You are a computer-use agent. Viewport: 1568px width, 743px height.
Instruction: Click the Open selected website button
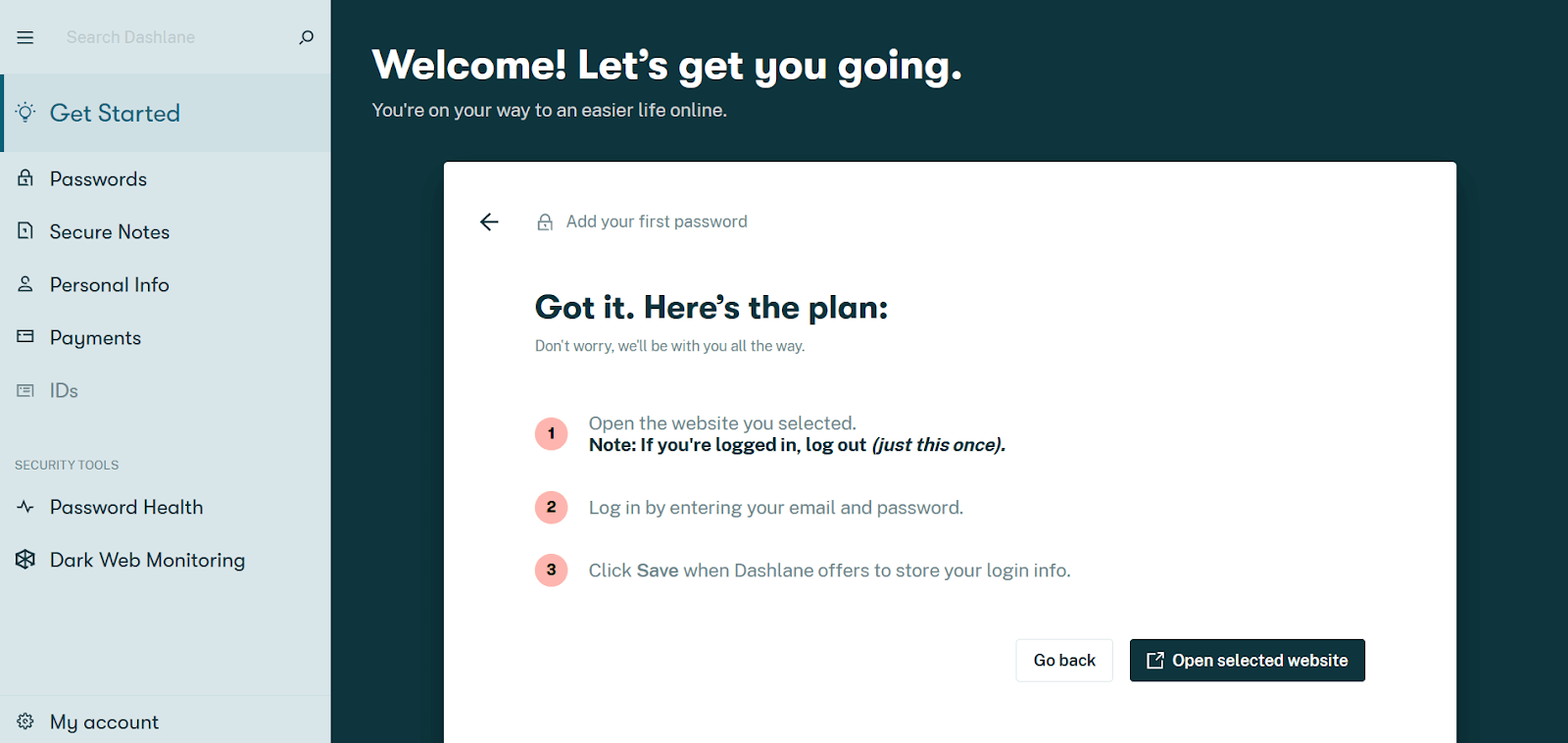click(x=1247, y=661)
